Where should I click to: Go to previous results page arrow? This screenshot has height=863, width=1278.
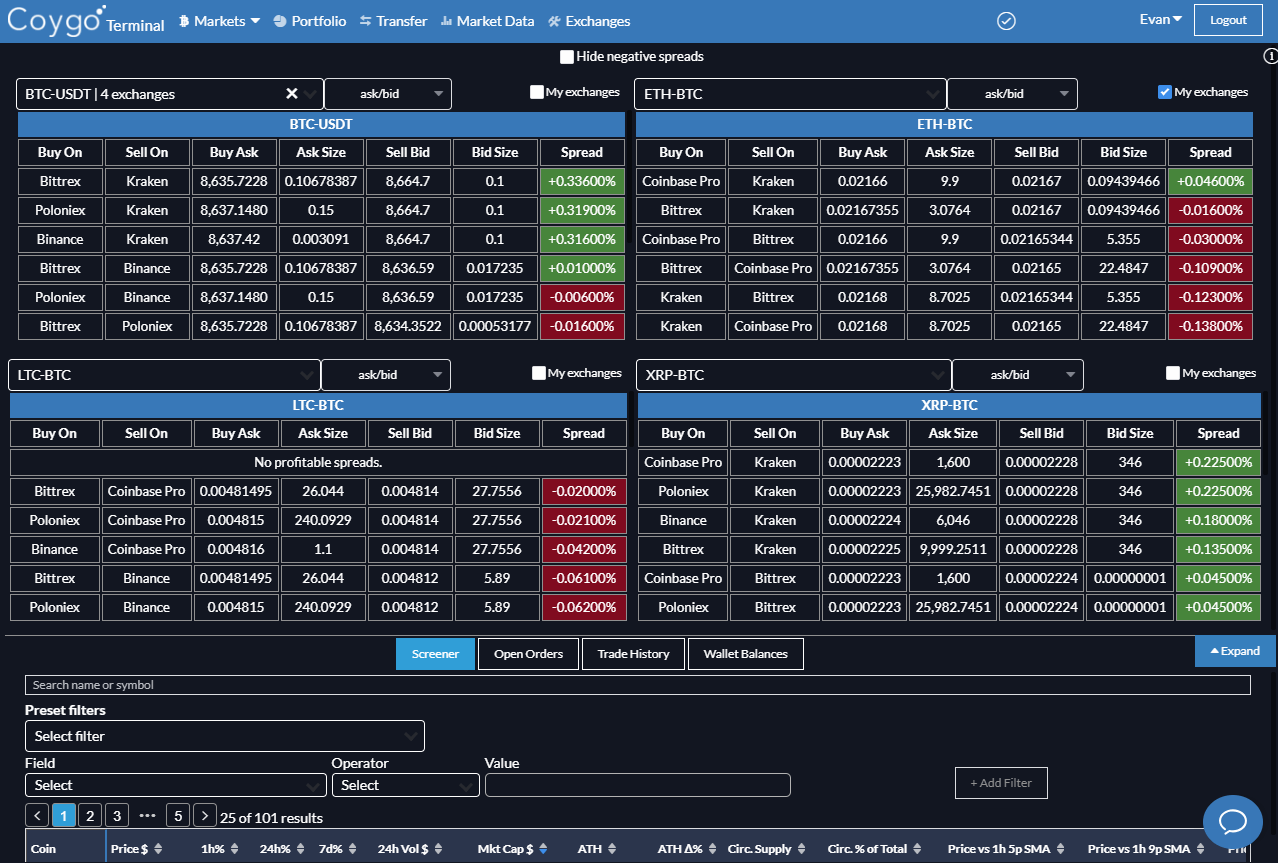pyautogui.click(x=37, y=815)
